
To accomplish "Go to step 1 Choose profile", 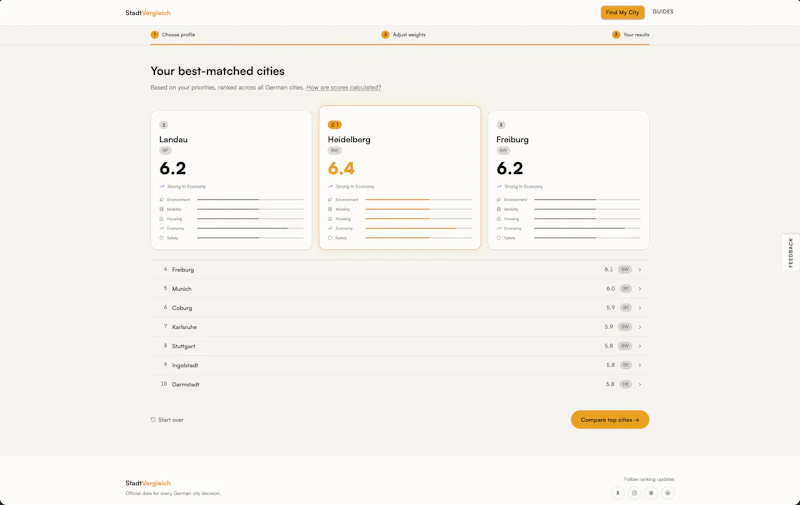I will pos(173,35).
